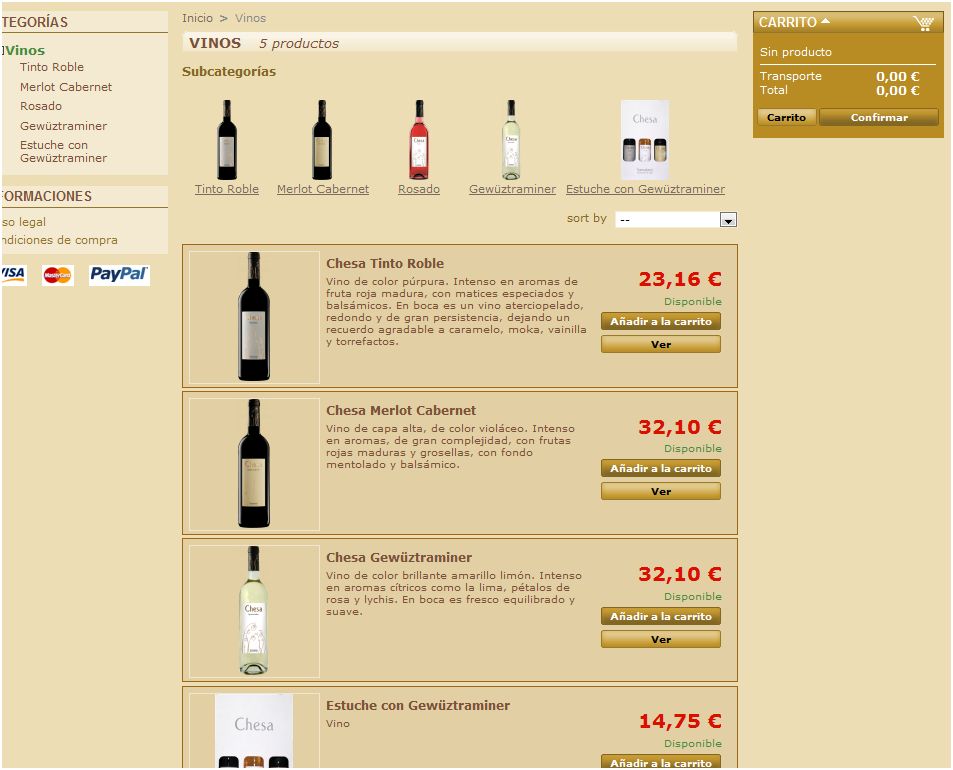Screen dimensions: 953x770
Task: Click the Subcategorías heading
Action: [229, 72]
